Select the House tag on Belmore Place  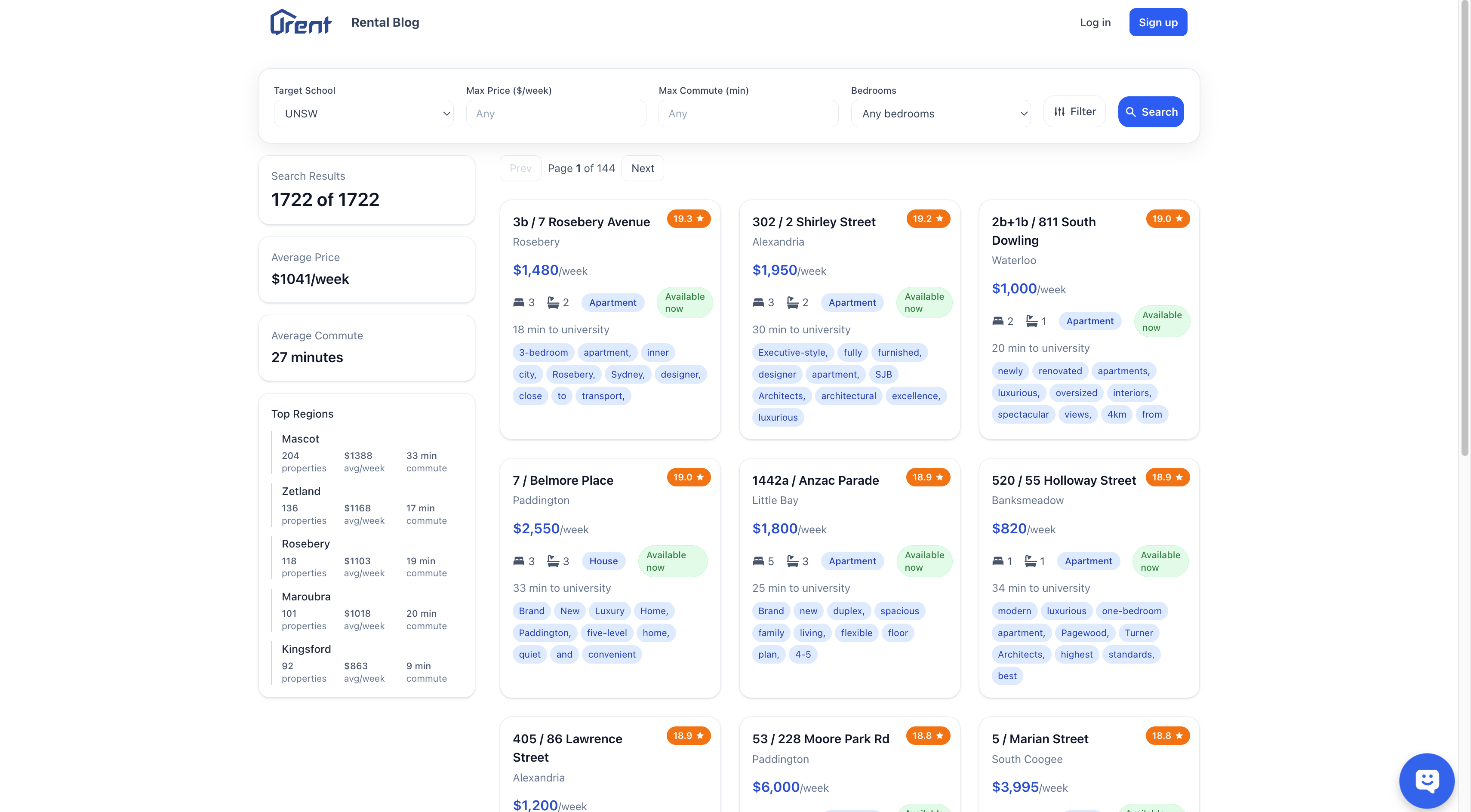point(603,561)
